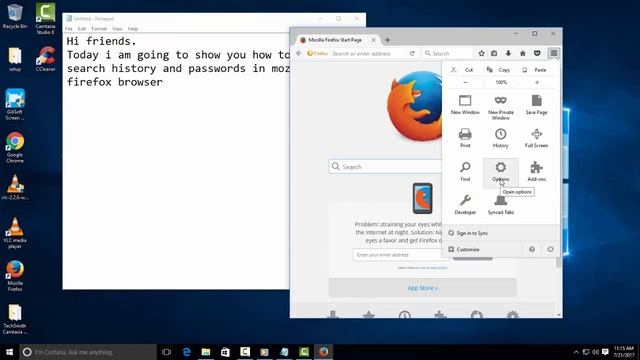640x360 pixels.
Task: Launch Edge from the taskbar
Action: tap(187, 352)
